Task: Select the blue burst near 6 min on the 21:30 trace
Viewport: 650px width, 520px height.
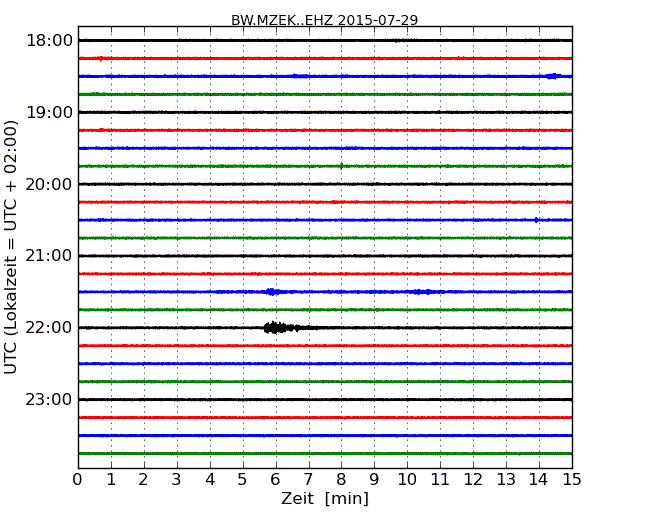Action: point(271,292)
